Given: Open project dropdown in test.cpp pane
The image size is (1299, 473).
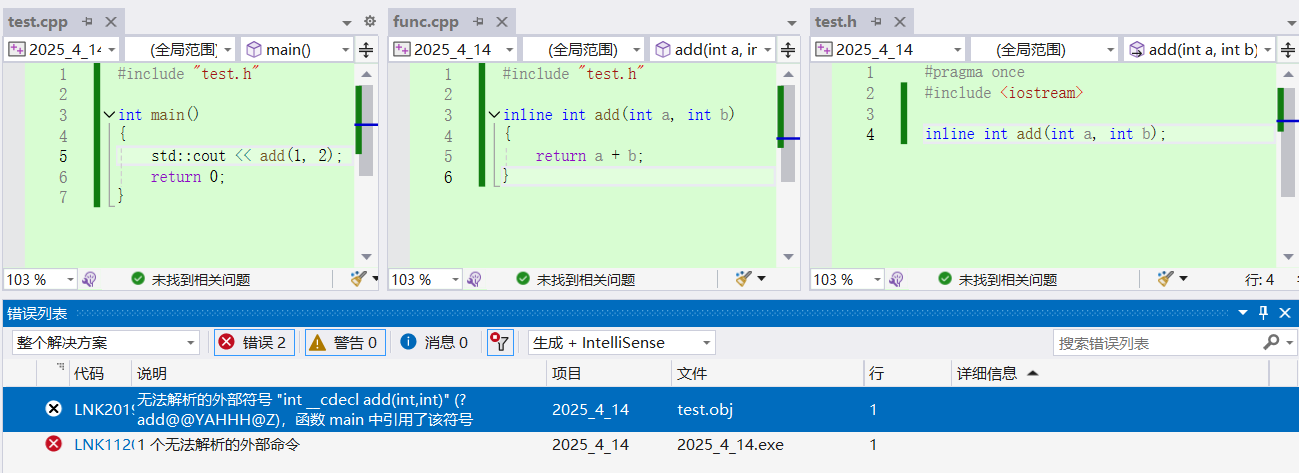Looking at the screenshot, I should tap(111, 49).
